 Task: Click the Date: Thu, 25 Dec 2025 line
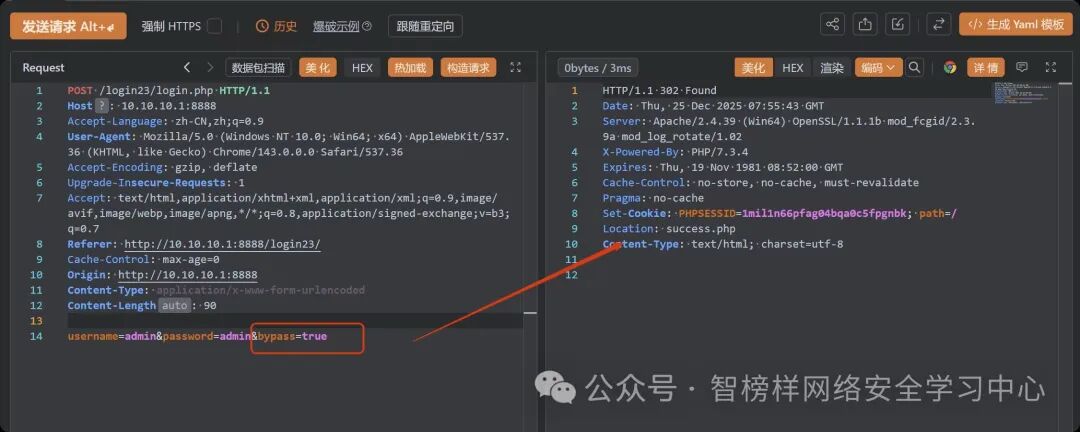point(716,106)
